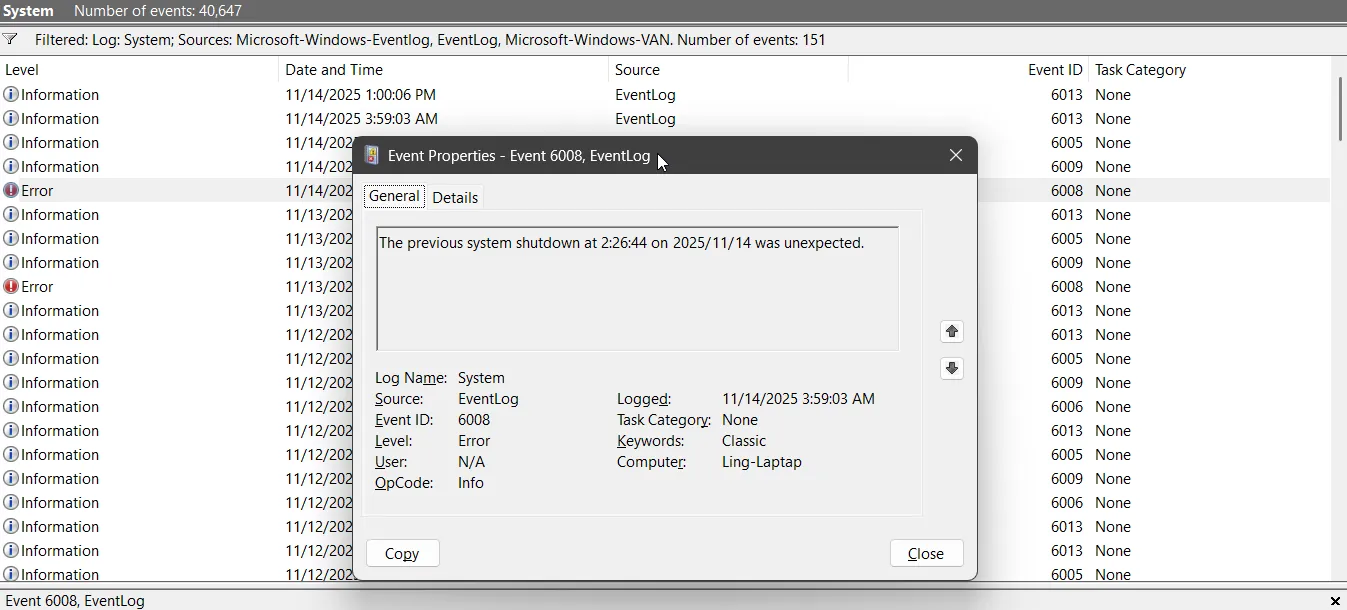This screenshot has height=610, width=1347.
Task: Sort events by Level column header
Action: point(22,70)
